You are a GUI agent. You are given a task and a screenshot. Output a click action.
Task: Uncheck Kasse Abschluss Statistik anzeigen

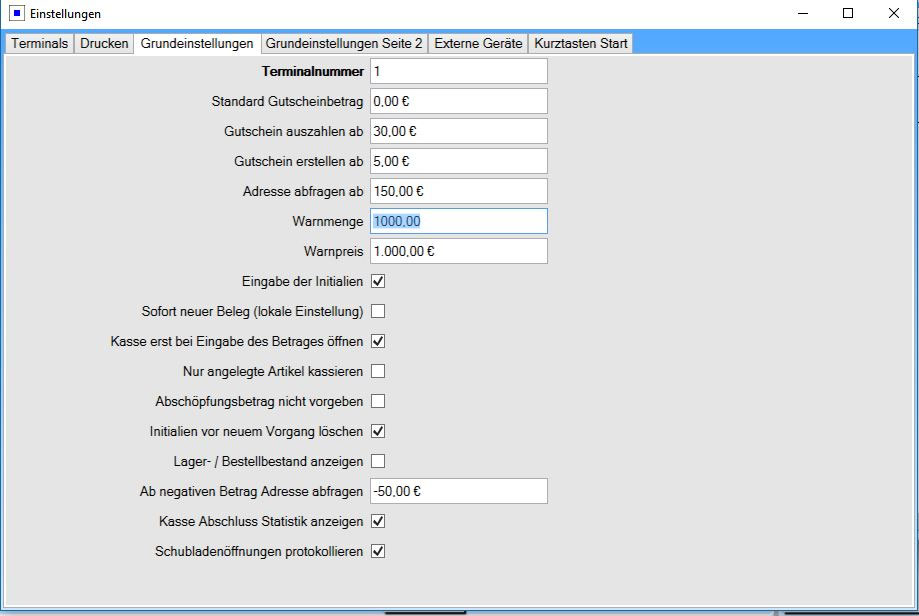378,521
